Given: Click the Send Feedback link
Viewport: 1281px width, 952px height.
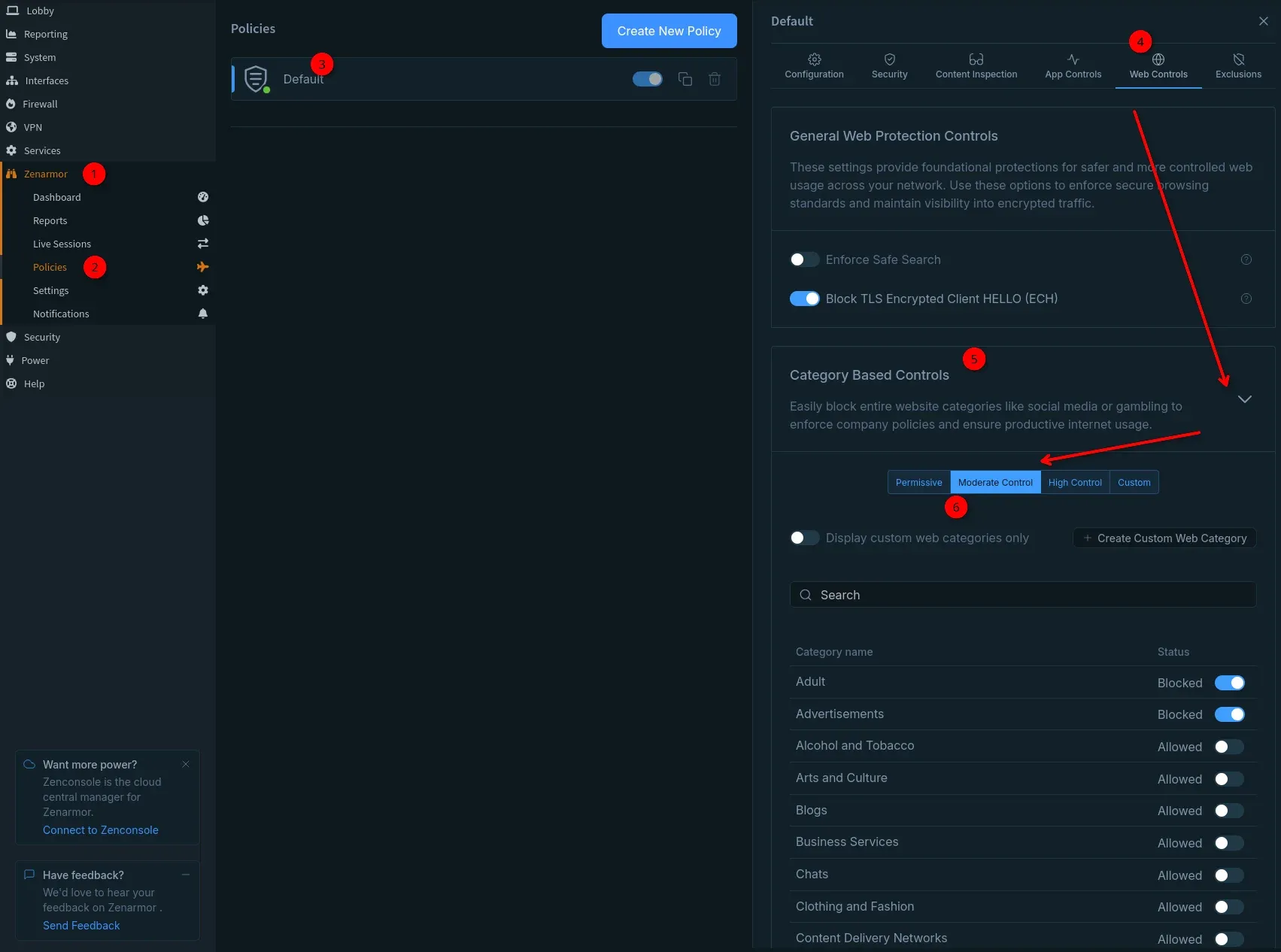Looking at the screenshot, I should [x=81, y=926].
